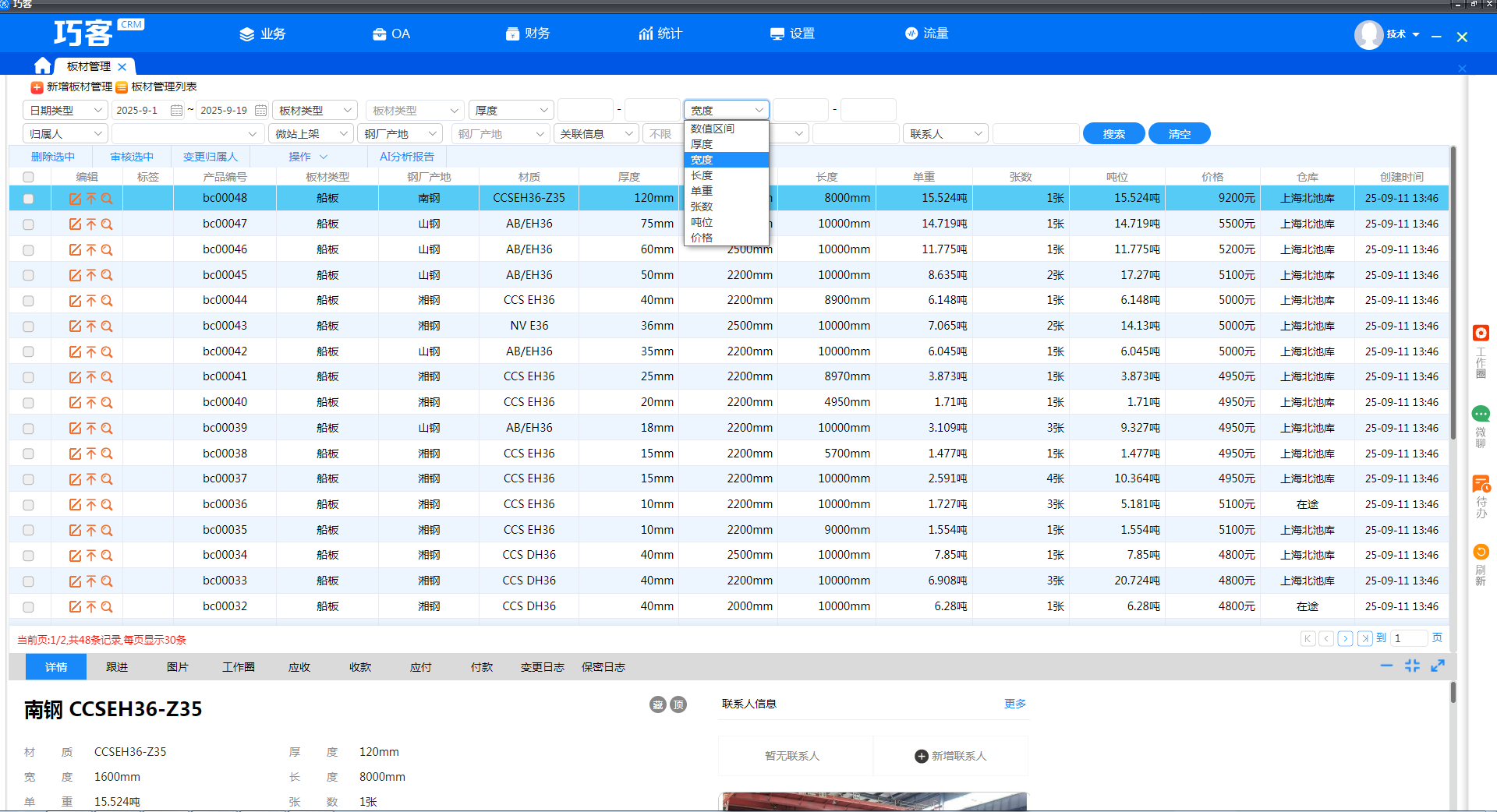Switch to the 跟进 tab
Screen dimensions: 1497x812
tap(117, 667)
